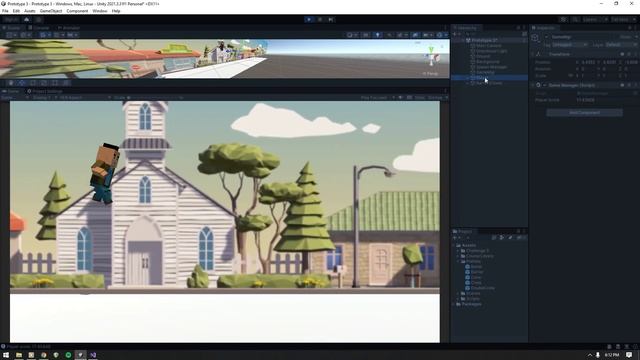
Task: Open the Component menu
Action: [77, 11]
